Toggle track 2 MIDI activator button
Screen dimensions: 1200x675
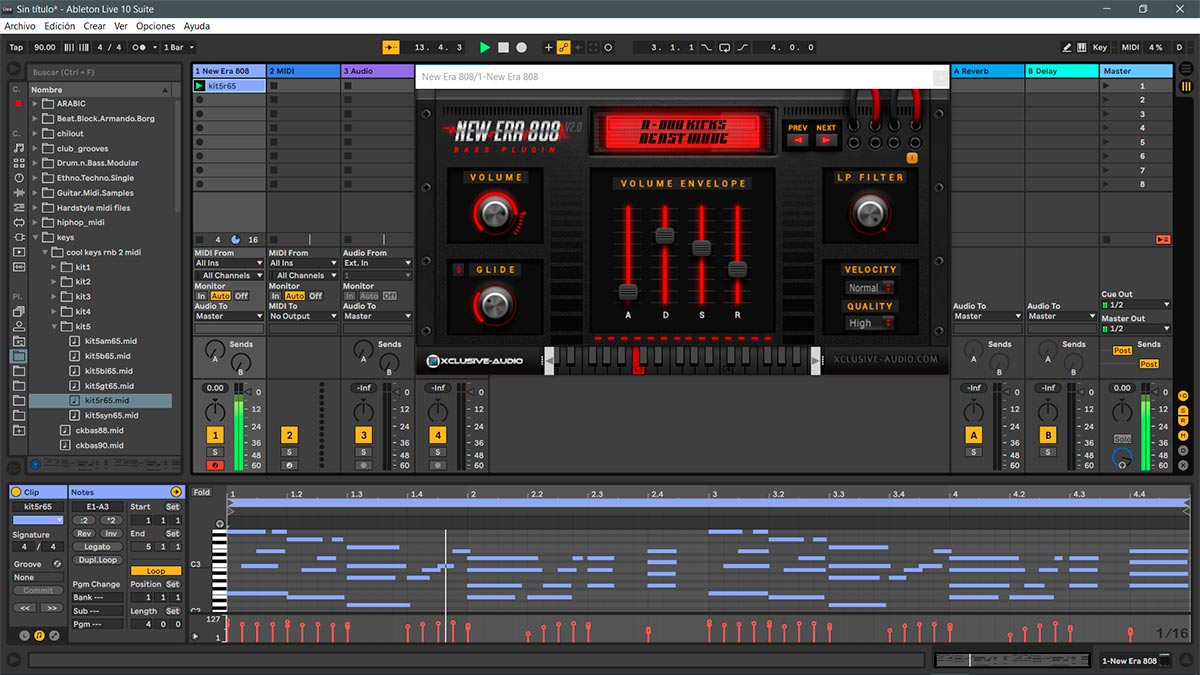(289, 435)
